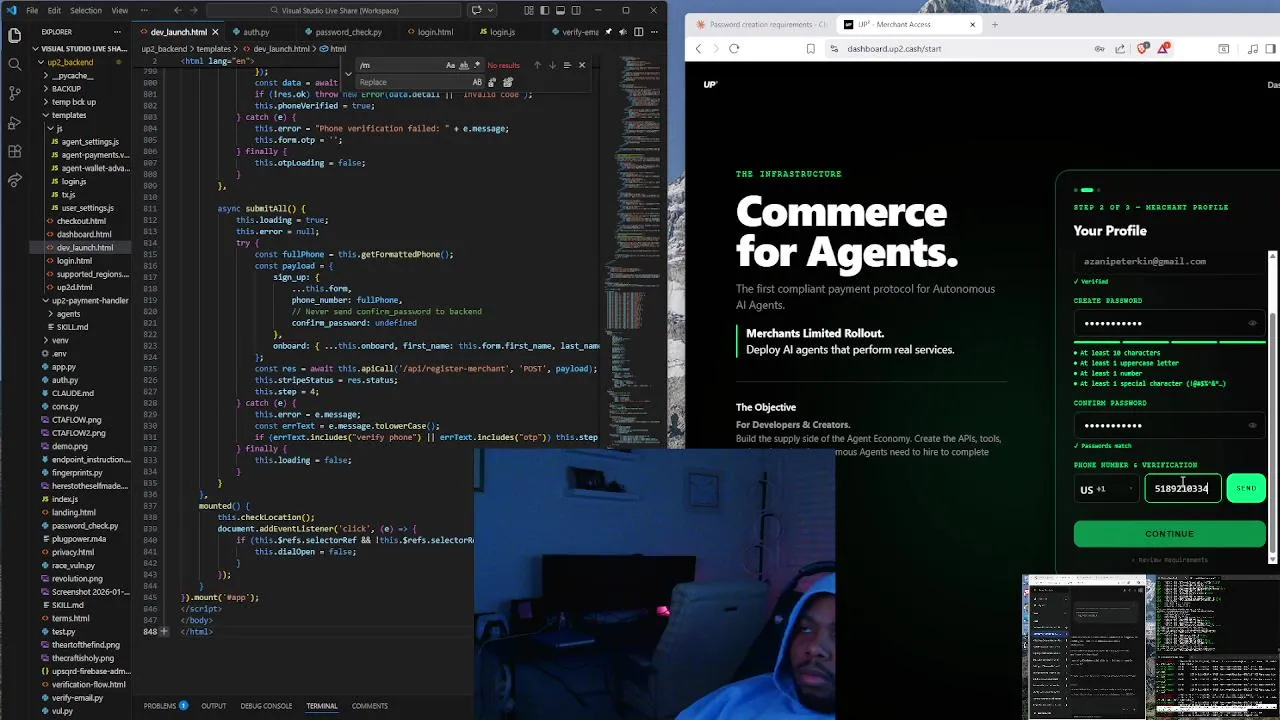Open the Selection menu

tap(85, 10)
